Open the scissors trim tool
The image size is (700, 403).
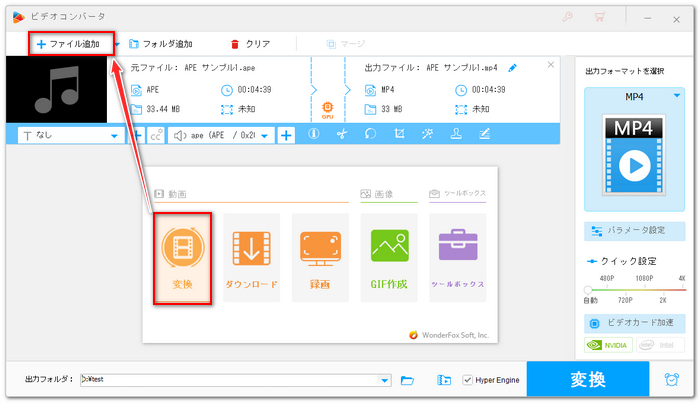[342, 133]
